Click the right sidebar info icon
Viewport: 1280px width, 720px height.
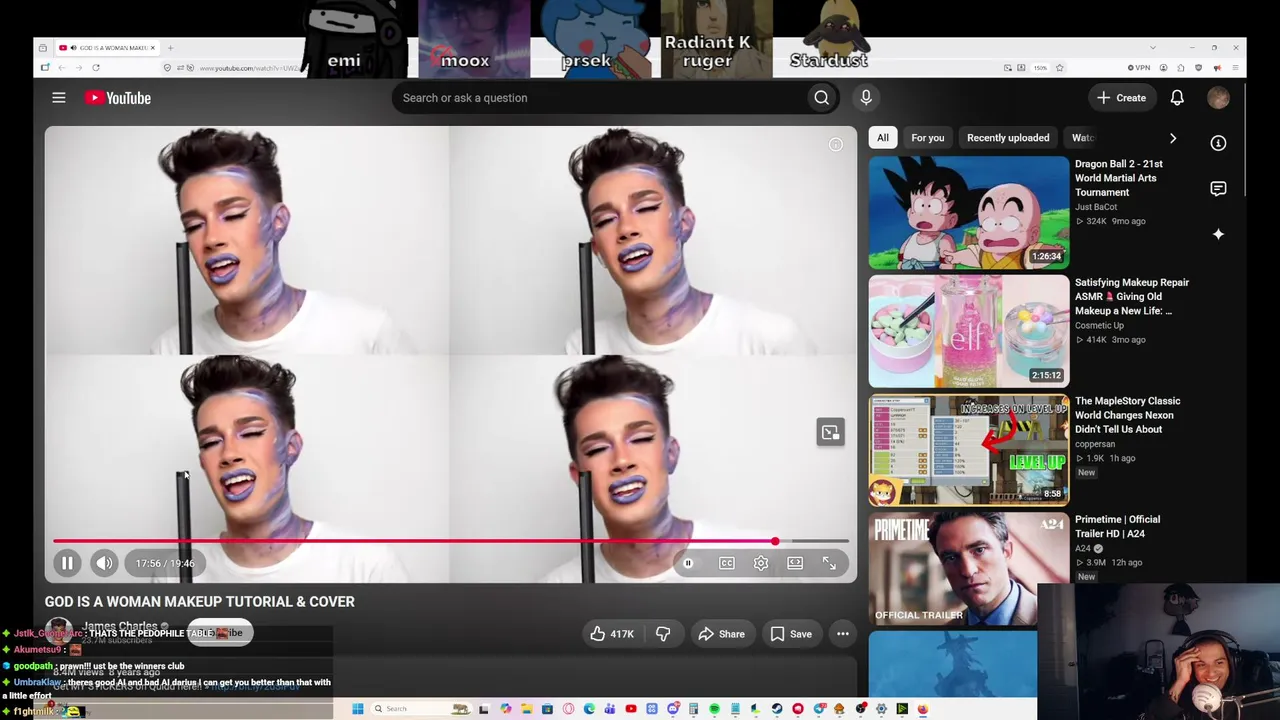(x=1218, y=143)
